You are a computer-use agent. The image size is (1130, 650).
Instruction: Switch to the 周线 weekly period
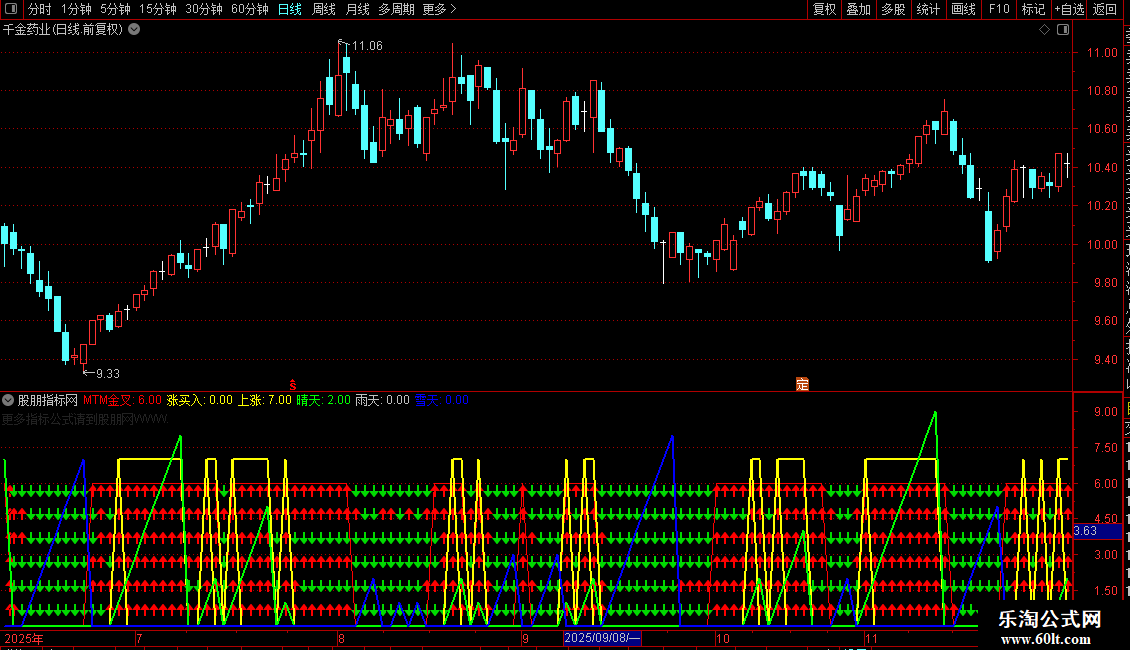click(324, 9)
